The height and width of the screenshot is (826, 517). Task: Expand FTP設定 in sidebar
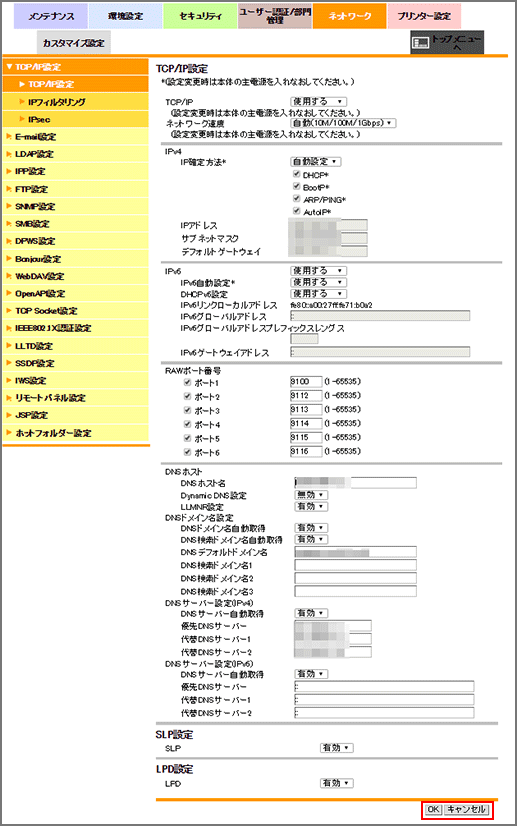coord(76,189)
